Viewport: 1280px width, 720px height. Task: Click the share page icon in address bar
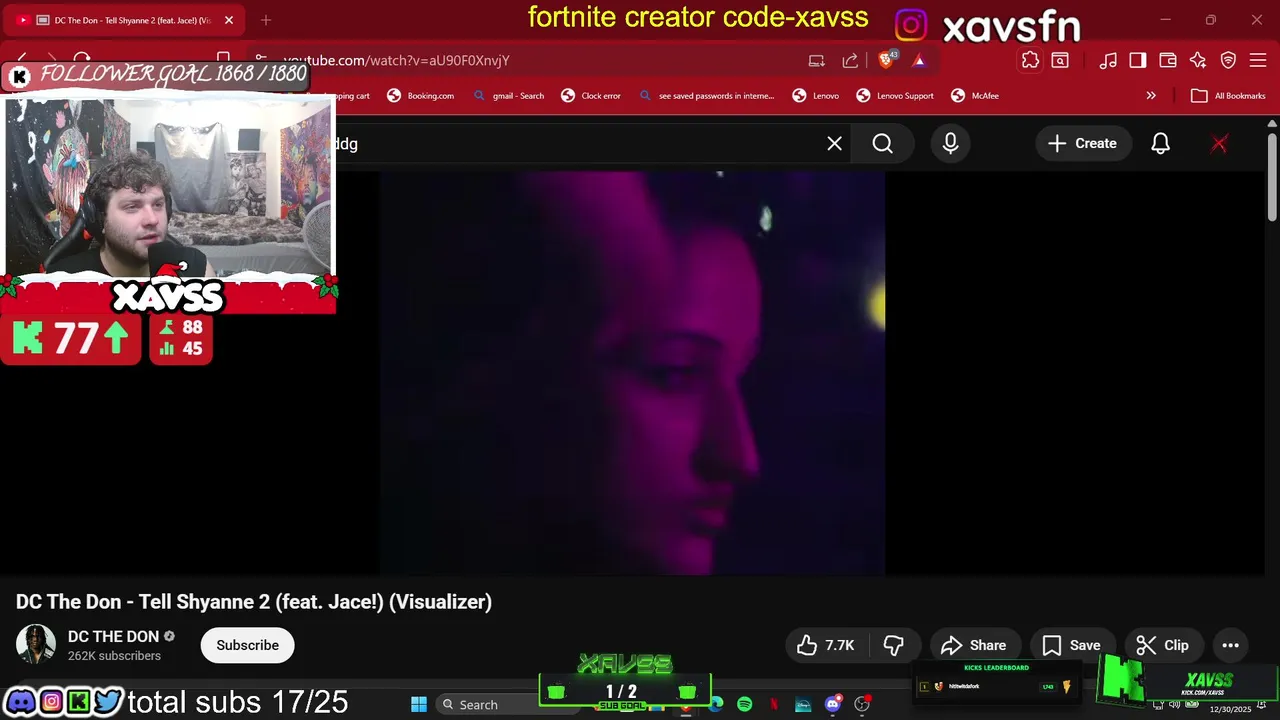[x=850, y=61]
